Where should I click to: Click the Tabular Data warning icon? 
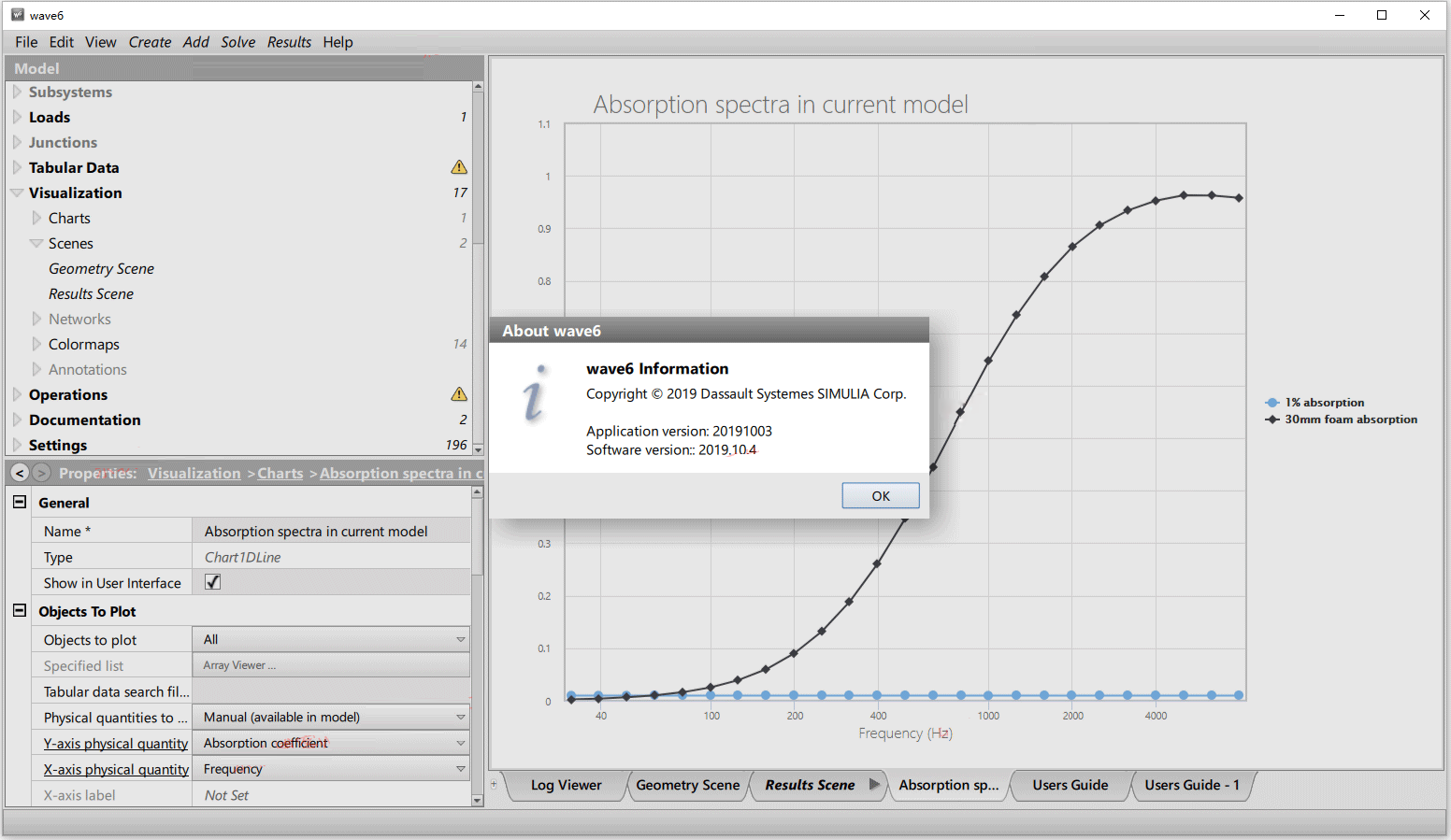[x=459, y=167]
